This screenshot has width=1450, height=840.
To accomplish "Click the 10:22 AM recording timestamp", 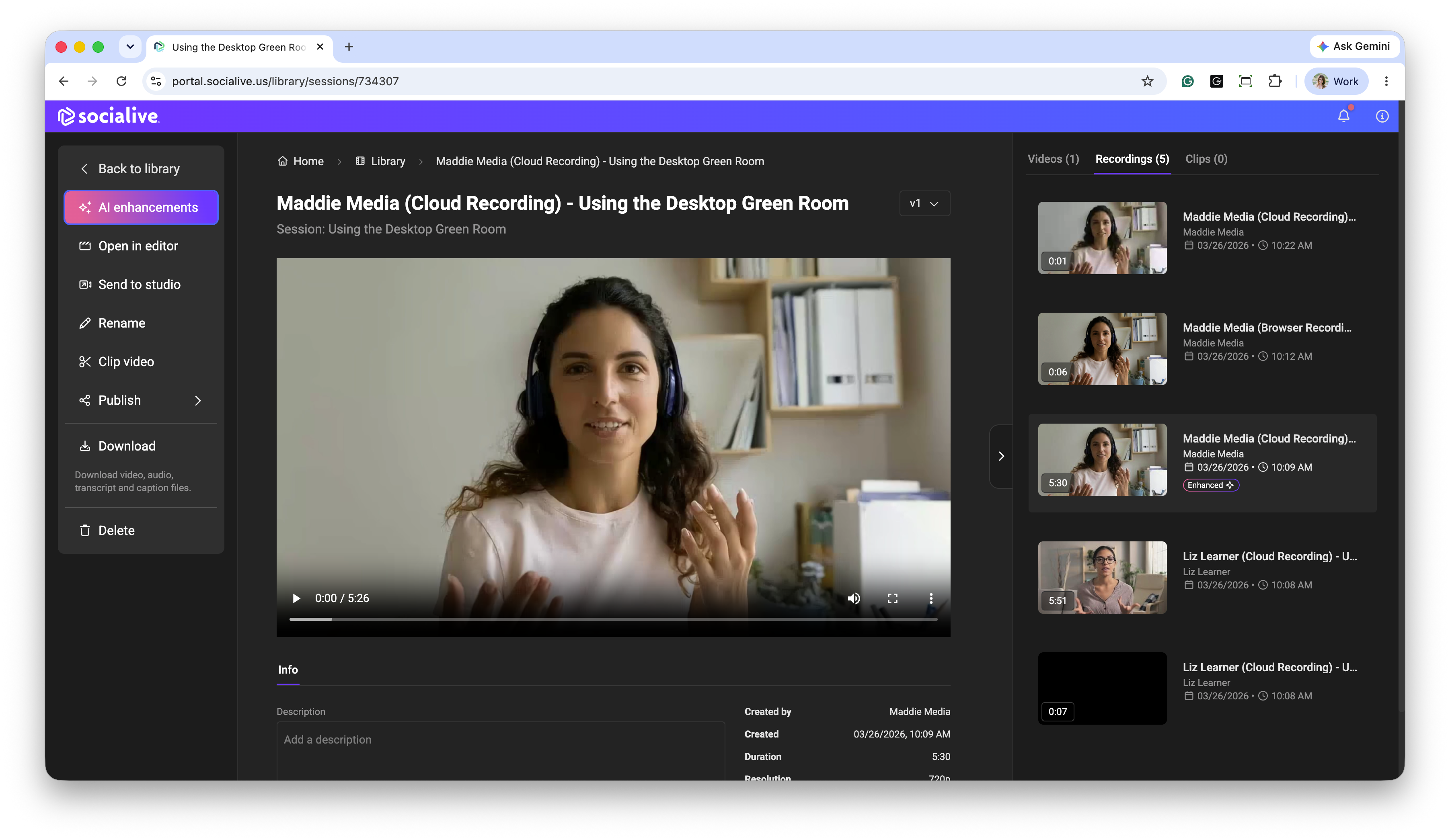I will [x=1291, y=245].
